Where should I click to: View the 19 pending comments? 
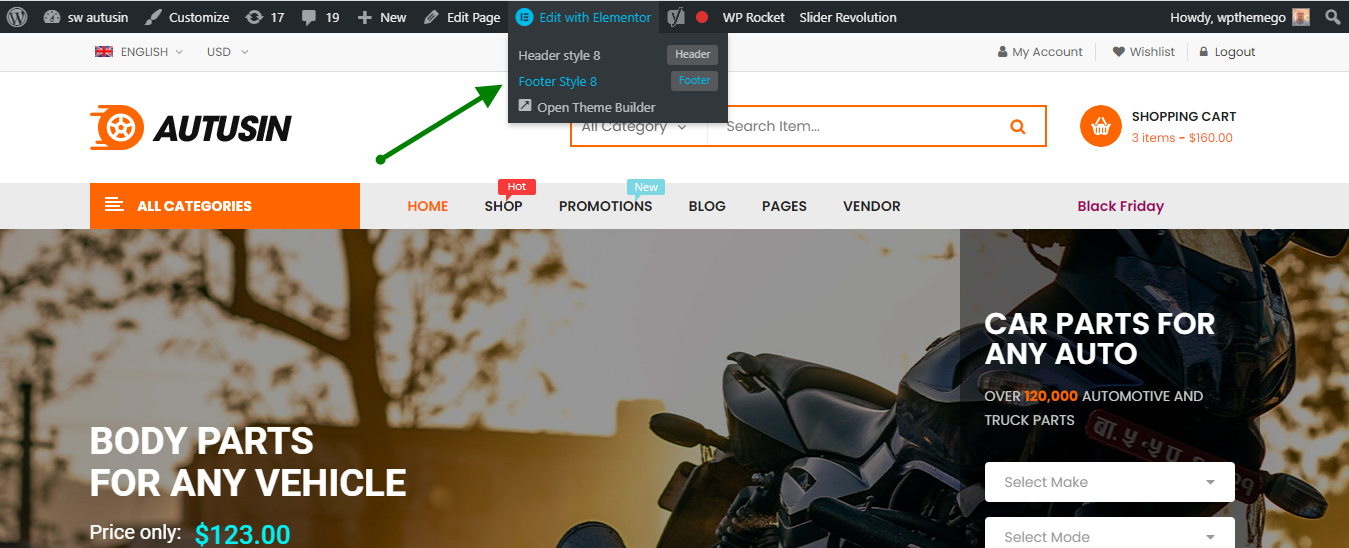pos(320,17)
